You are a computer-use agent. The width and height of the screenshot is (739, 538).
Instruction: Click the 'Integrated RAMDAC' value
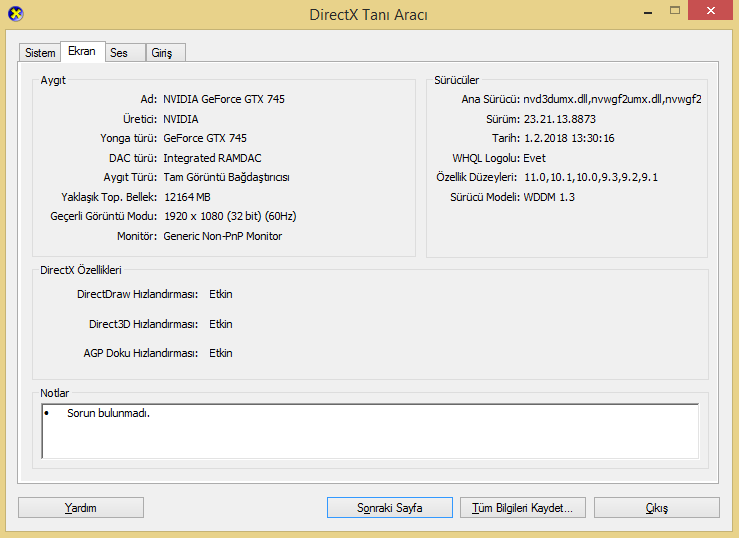click(x=212, y=158)
